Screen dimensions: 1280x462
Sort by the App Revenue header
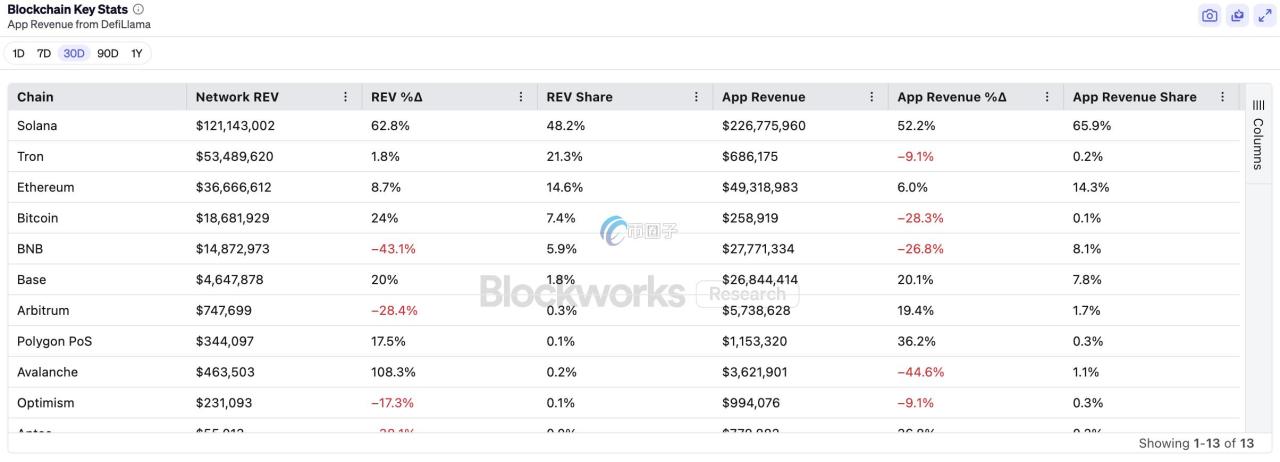click(763, 97)
